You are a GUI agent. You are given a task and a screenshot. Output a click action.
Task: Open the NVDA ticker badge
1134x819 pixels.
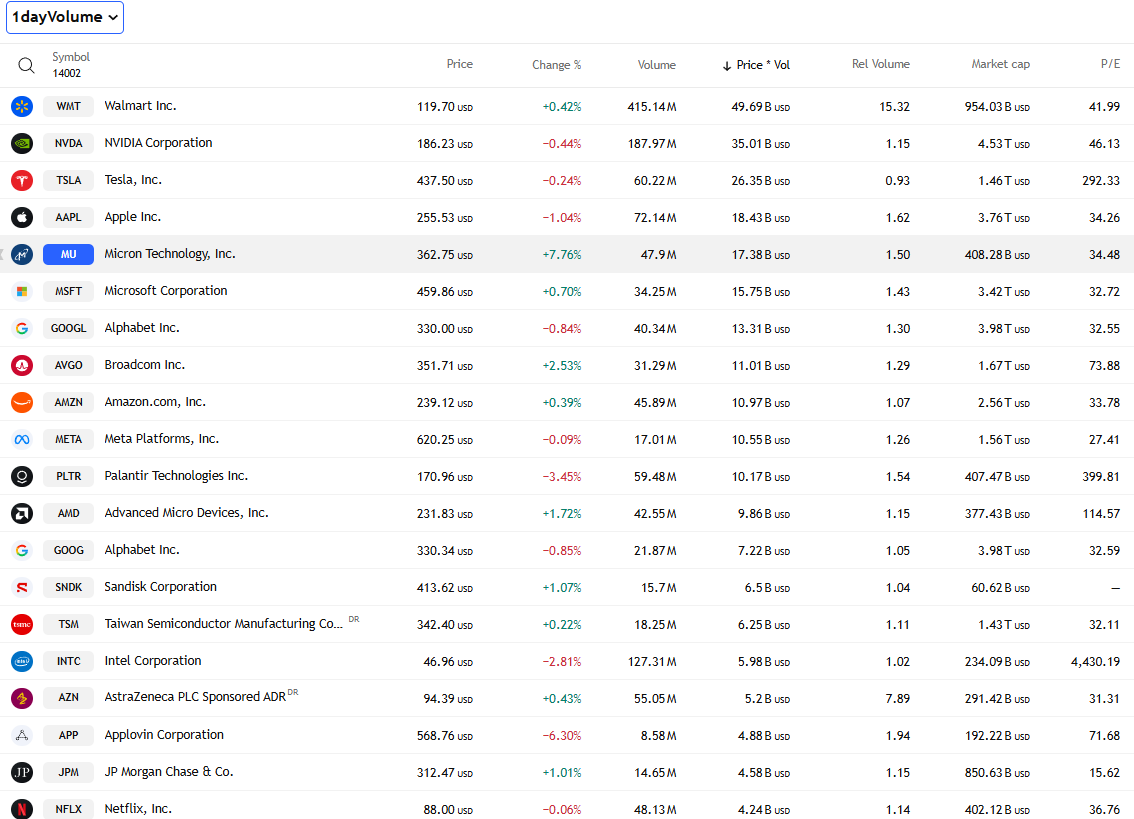point(69,143)
